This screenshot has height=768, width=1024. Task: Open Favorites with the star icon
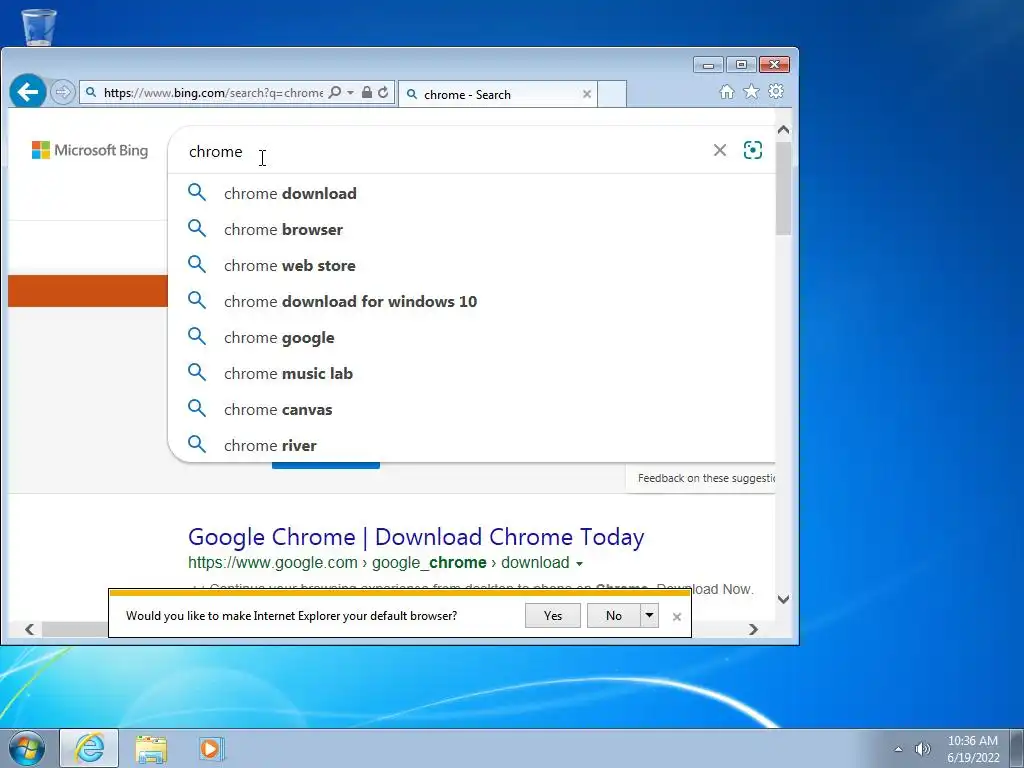752,92
